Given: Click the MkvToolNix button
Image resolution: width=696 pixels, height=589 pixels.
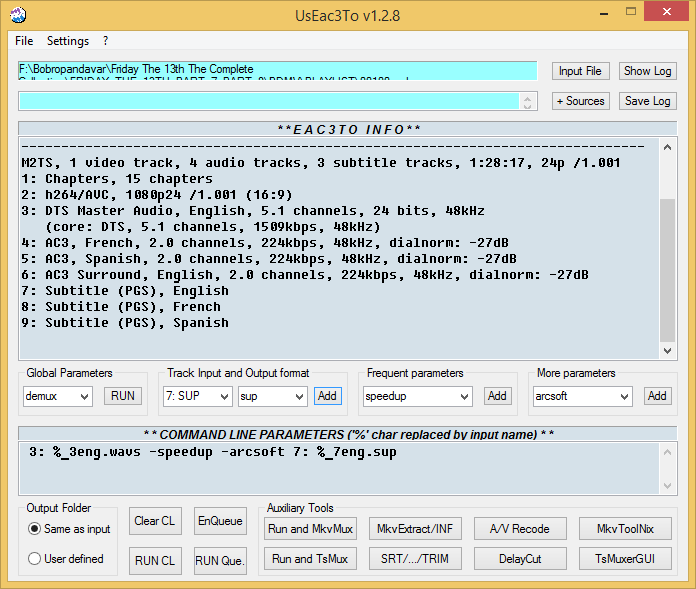Looking at the screenshot, I should tap(625, 529).
